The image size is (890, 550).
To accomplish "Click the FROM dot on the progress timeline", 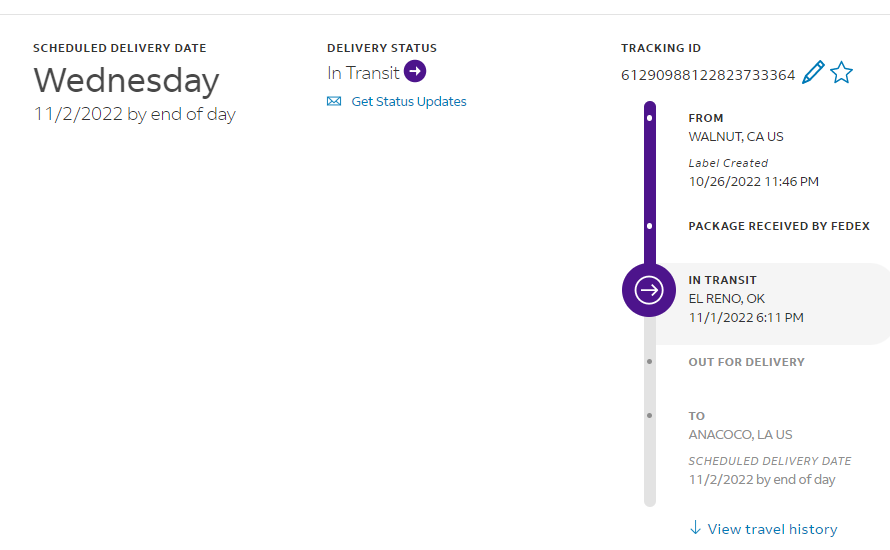I will pos(650,118).
